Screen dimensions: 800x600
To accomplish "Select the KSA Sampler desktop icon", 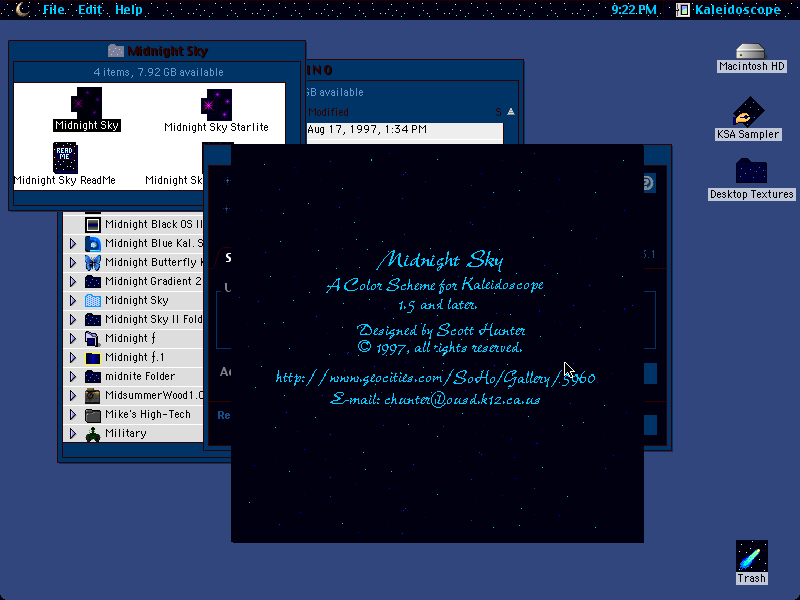I will click(x=748, y=112).
